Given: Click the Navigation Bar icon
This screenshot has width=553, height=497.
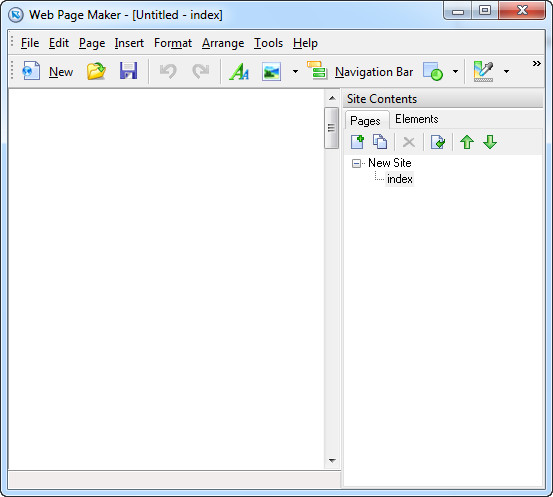Looking at the screenshot, I should [317, 70].
